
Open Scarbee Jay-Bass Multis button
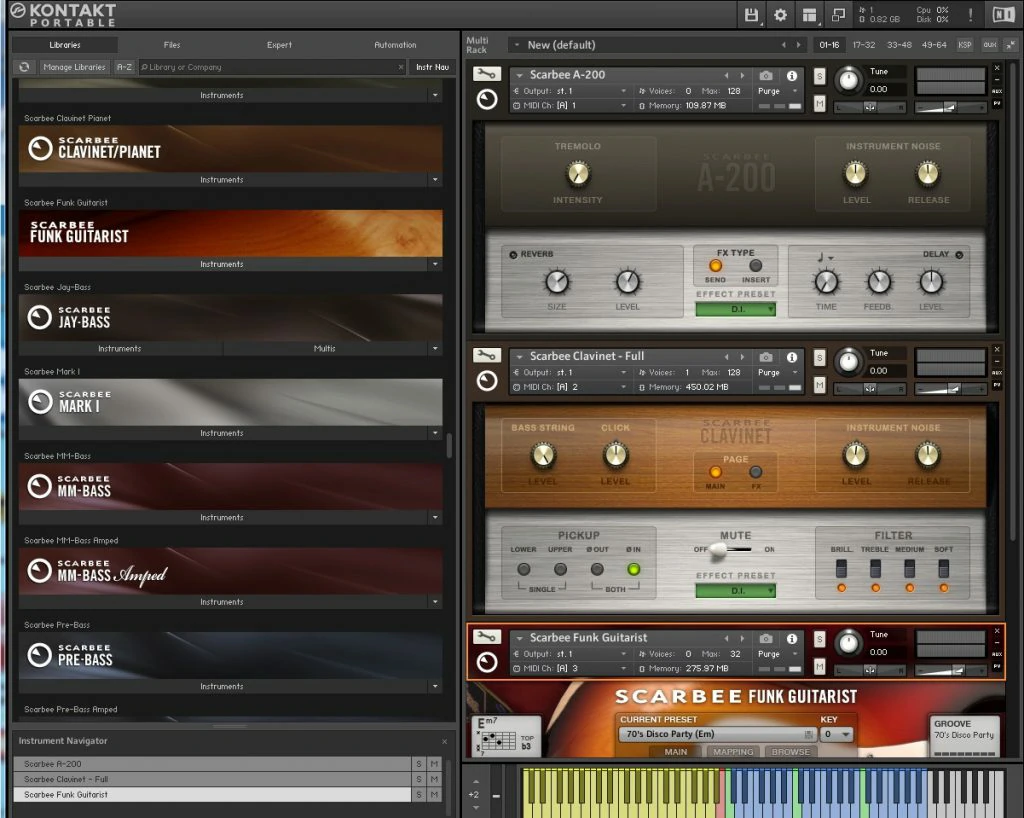[x=325, y=349]
